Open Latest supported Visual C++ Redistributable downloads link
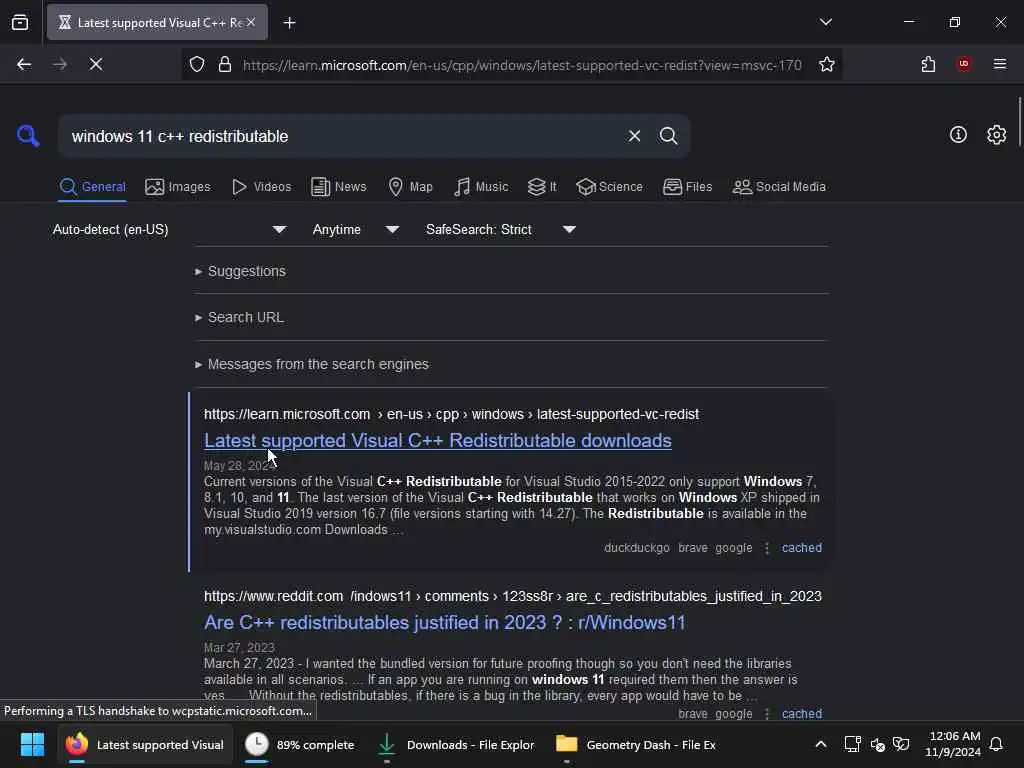This screenshot has height=768, width=1024. tap(438, 441)
